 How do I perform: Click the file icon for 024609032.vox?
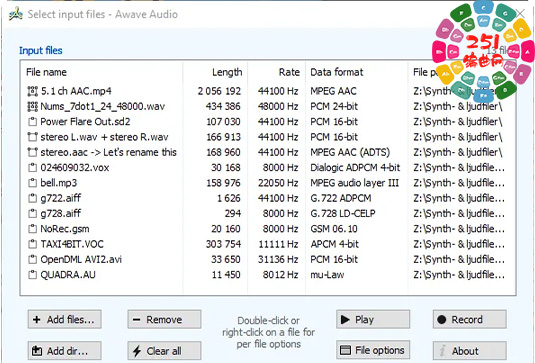click(32, 168)
